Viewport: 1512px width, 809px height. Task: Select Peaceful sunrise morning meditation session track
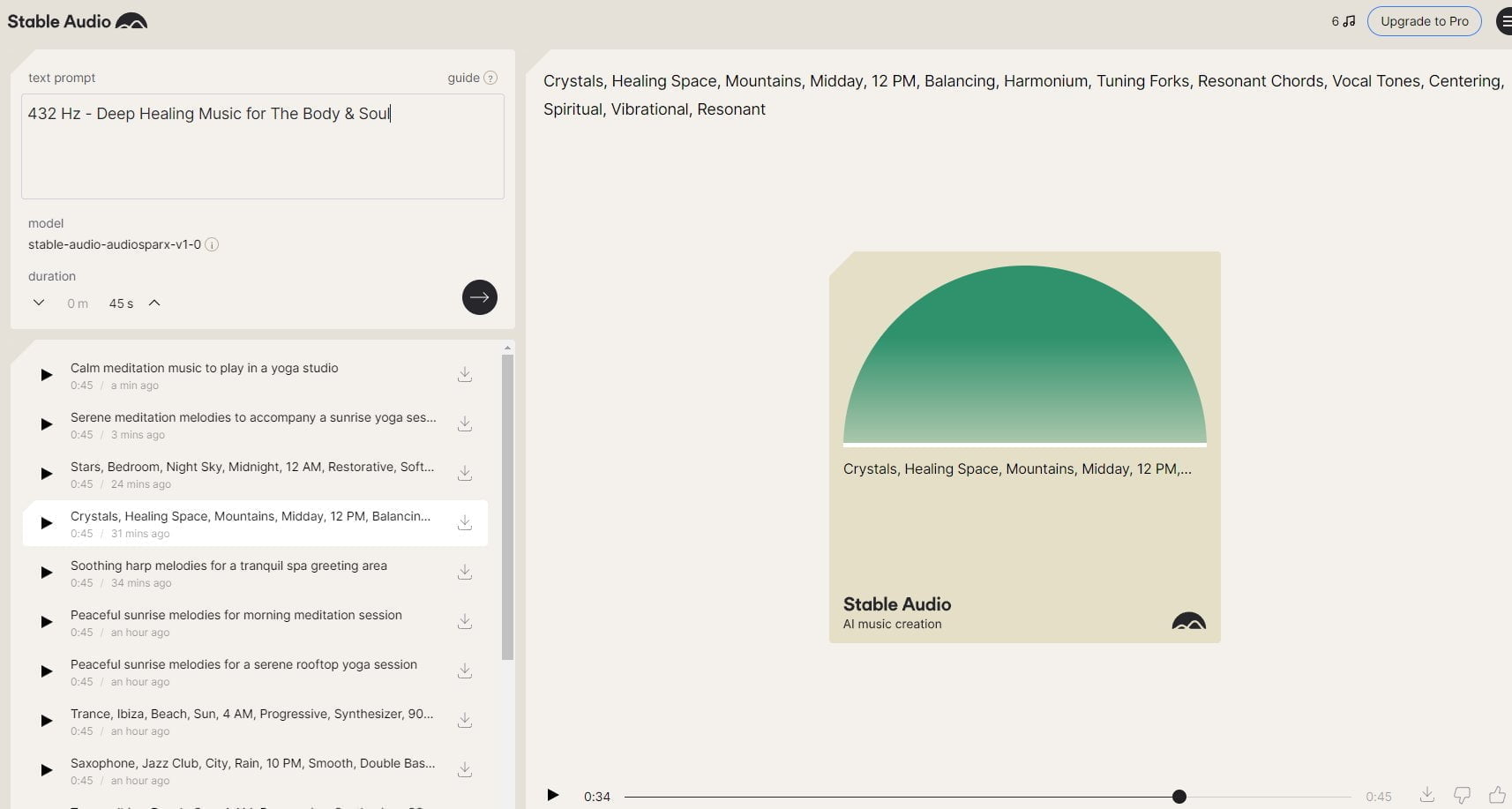coord(236,616)
